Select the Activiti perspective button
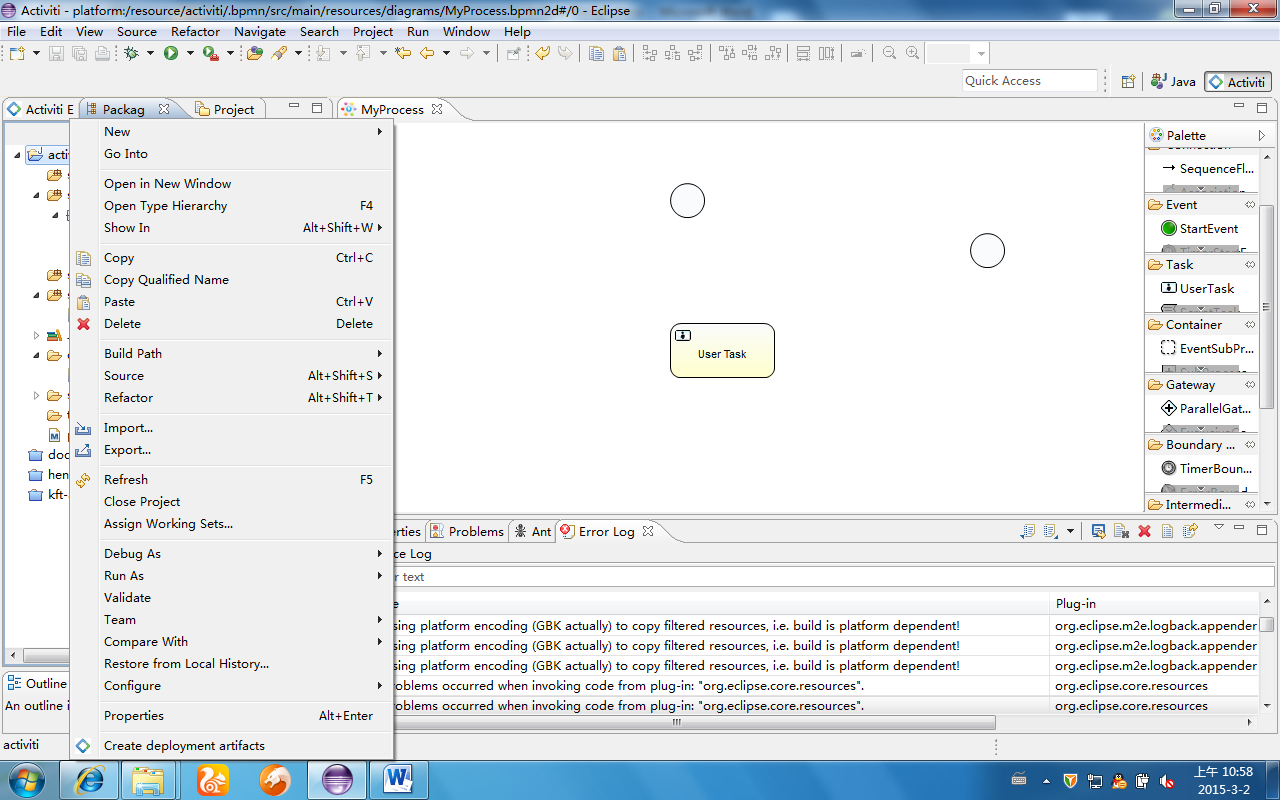The image size is (1280, 800). tap(1237, 82)
